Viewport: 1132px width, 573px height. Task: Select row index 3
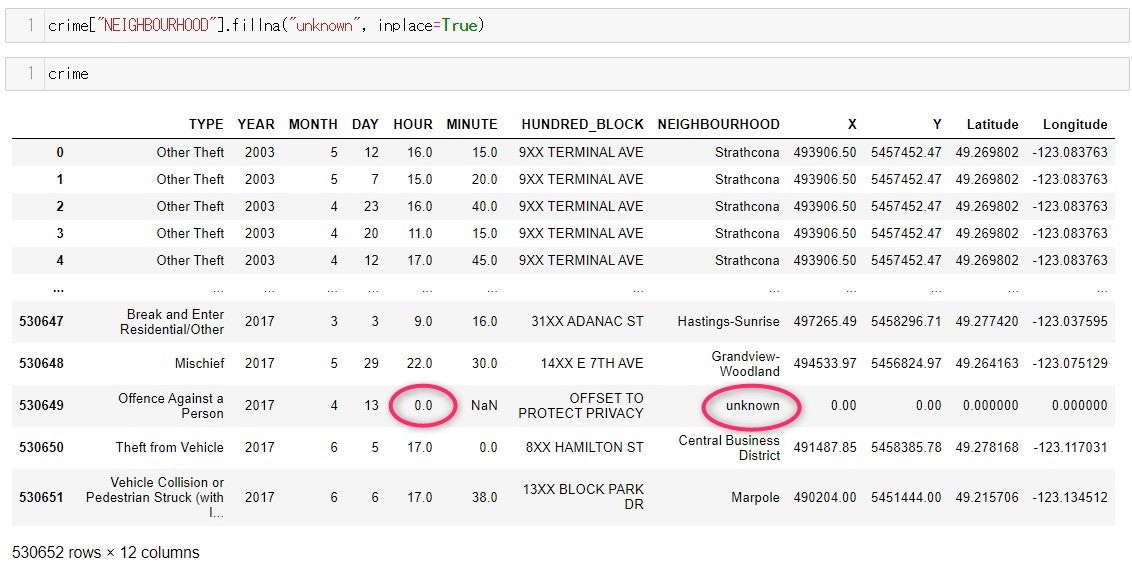[60, 233]
